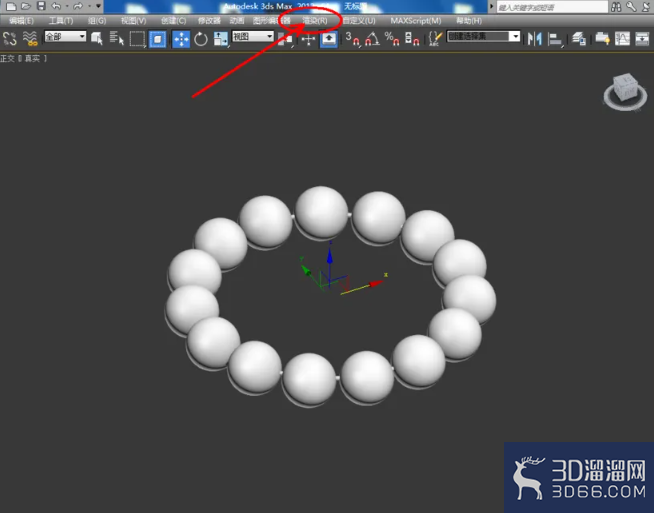Open the Graphite Modeling ribbon toggle
Screen dimensions: 654x513
click(x=602, y=39)
